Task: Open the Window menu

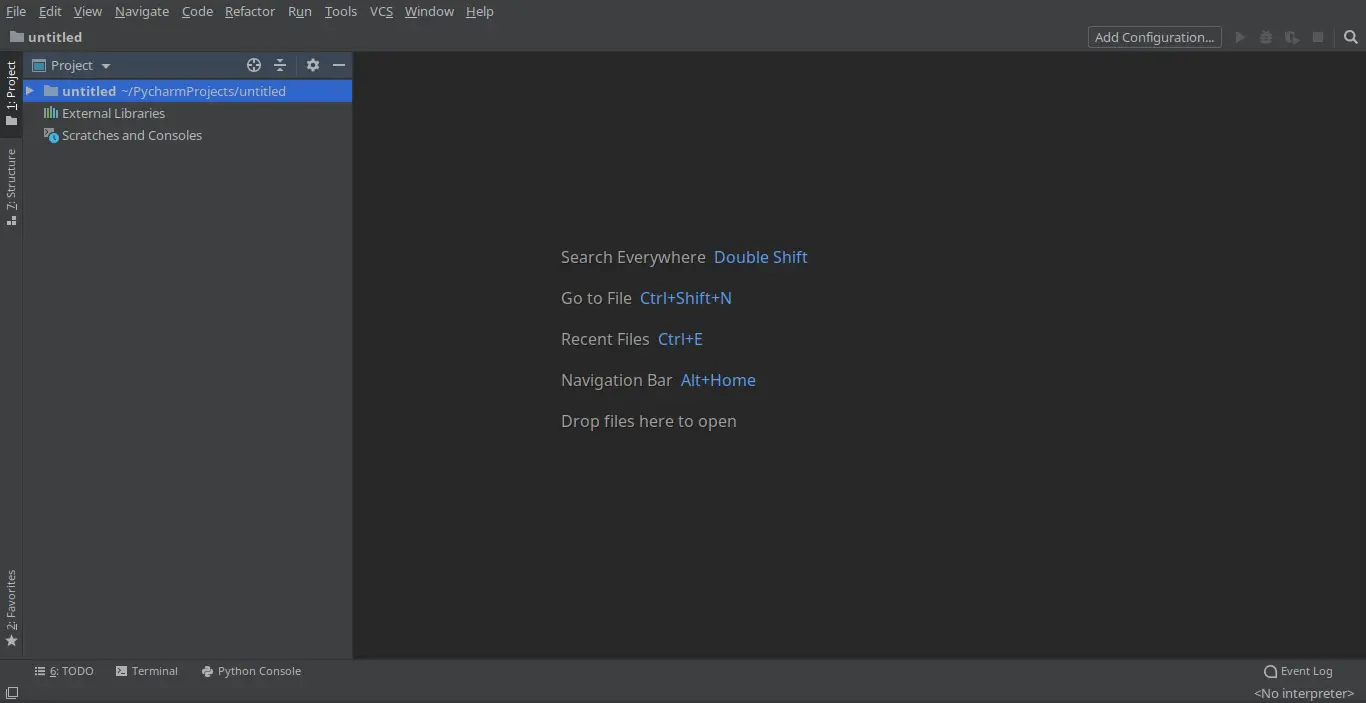Action: tap(429, 11)
